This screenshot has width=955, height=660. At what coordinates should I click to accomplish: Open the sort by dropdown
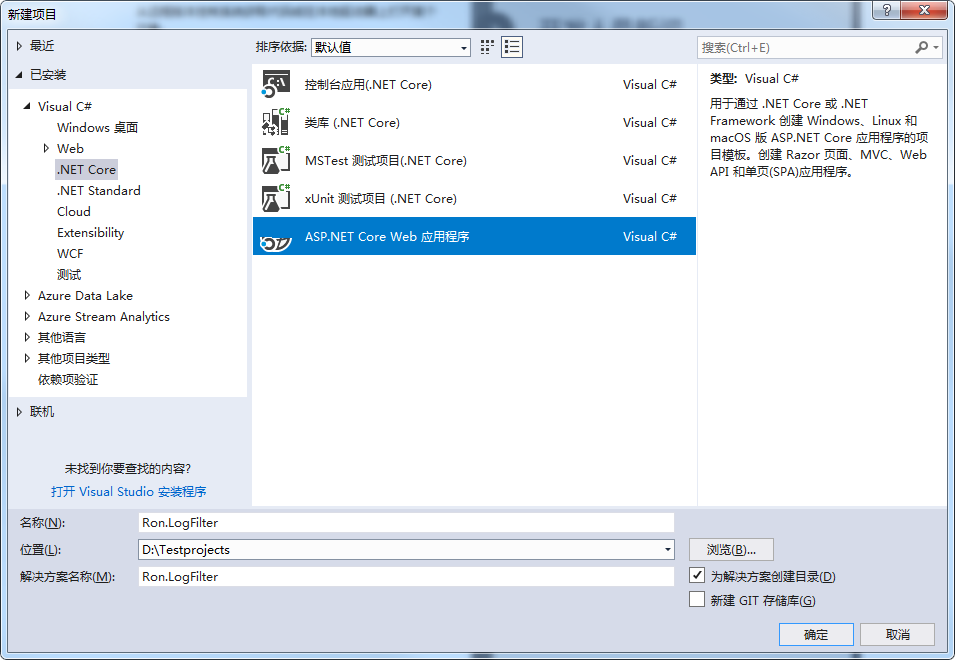pyautogui.click(x=390, y=47)
